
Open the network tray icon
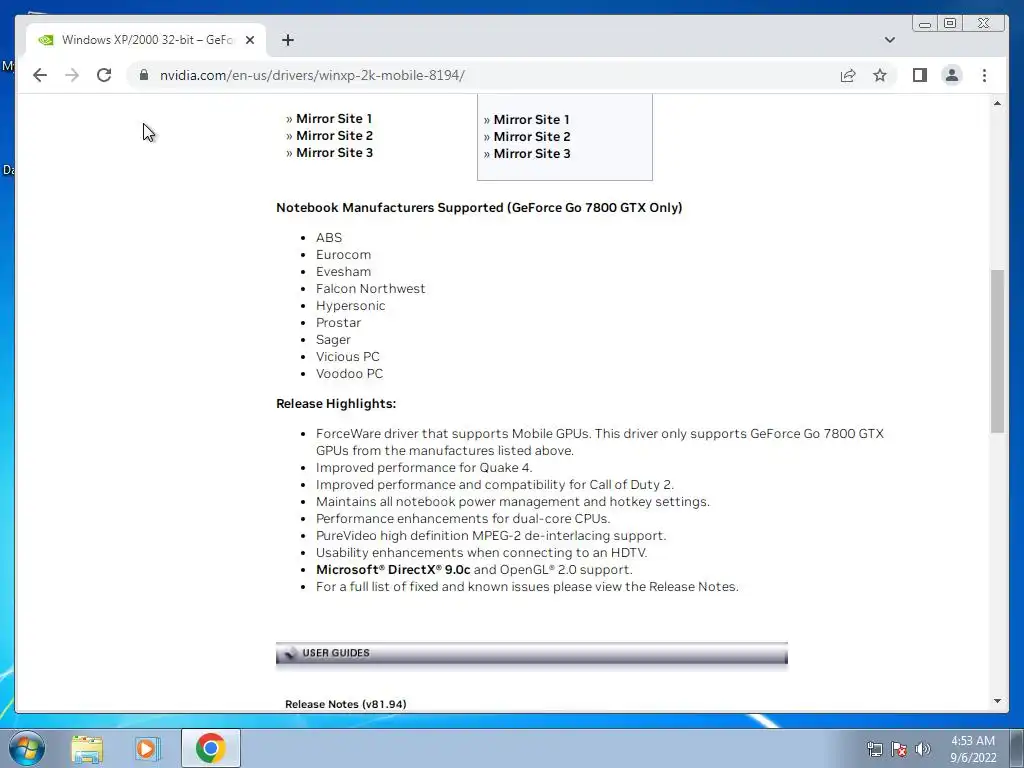(x=874, y=749)
